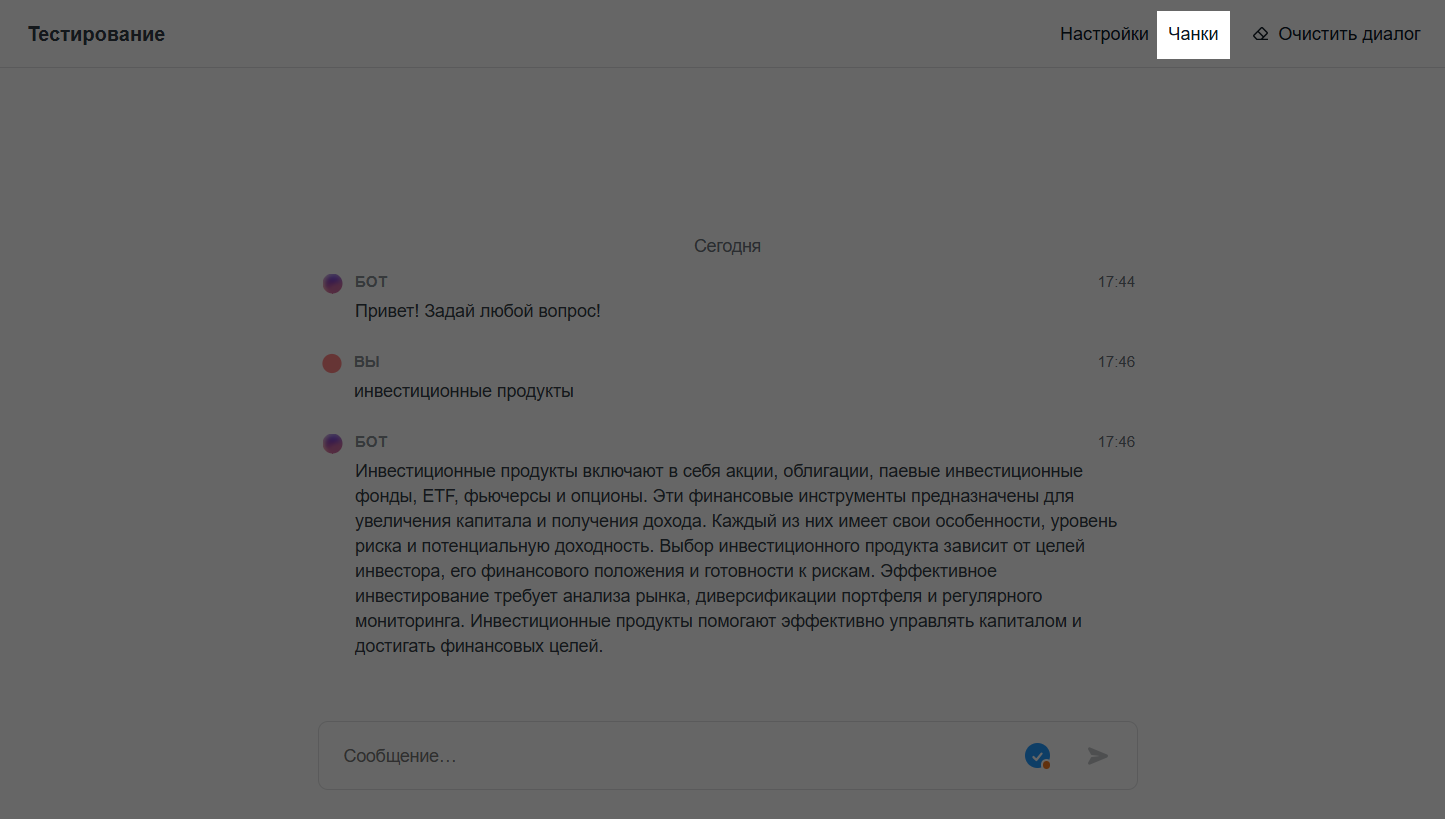Click the Тестирование page title
1445x819 pixels.
click(x=97, y=35)
